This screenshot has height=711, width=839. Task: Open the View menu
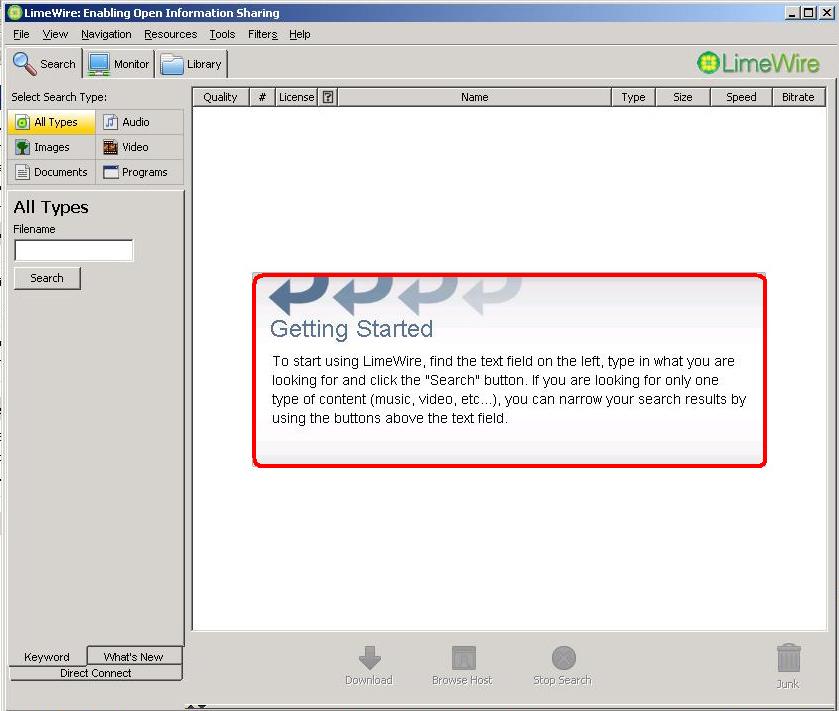click(55, 34)
